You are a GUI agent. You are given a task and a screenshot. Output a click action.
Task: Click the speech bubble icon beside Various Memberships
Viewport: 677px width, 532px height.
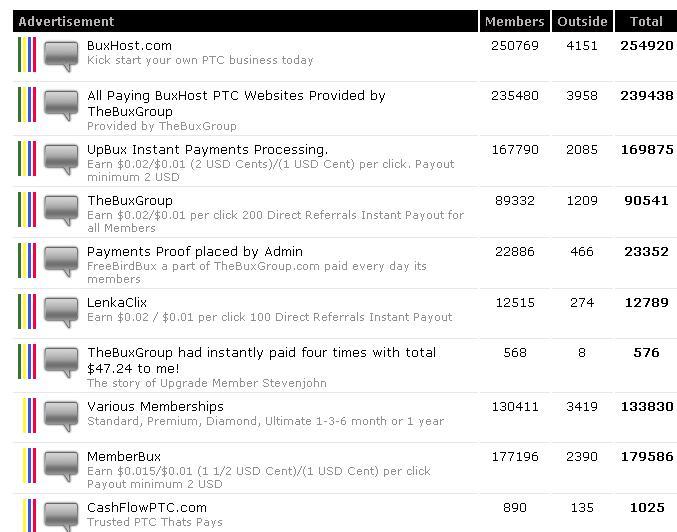(61, 415)
